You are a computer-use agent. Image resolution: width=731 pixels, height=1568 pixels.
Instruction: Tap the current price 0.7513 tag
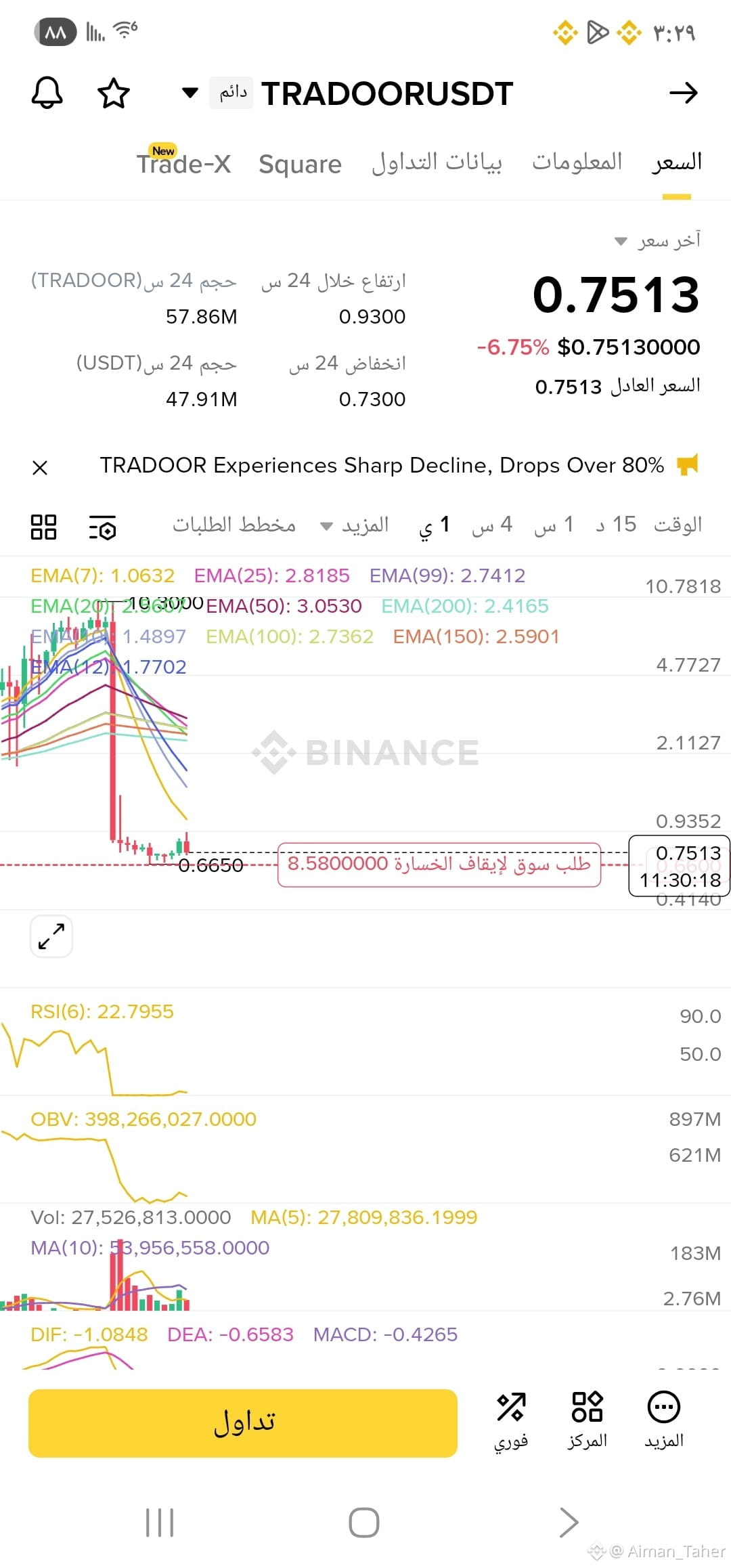[x=680, y=866]
